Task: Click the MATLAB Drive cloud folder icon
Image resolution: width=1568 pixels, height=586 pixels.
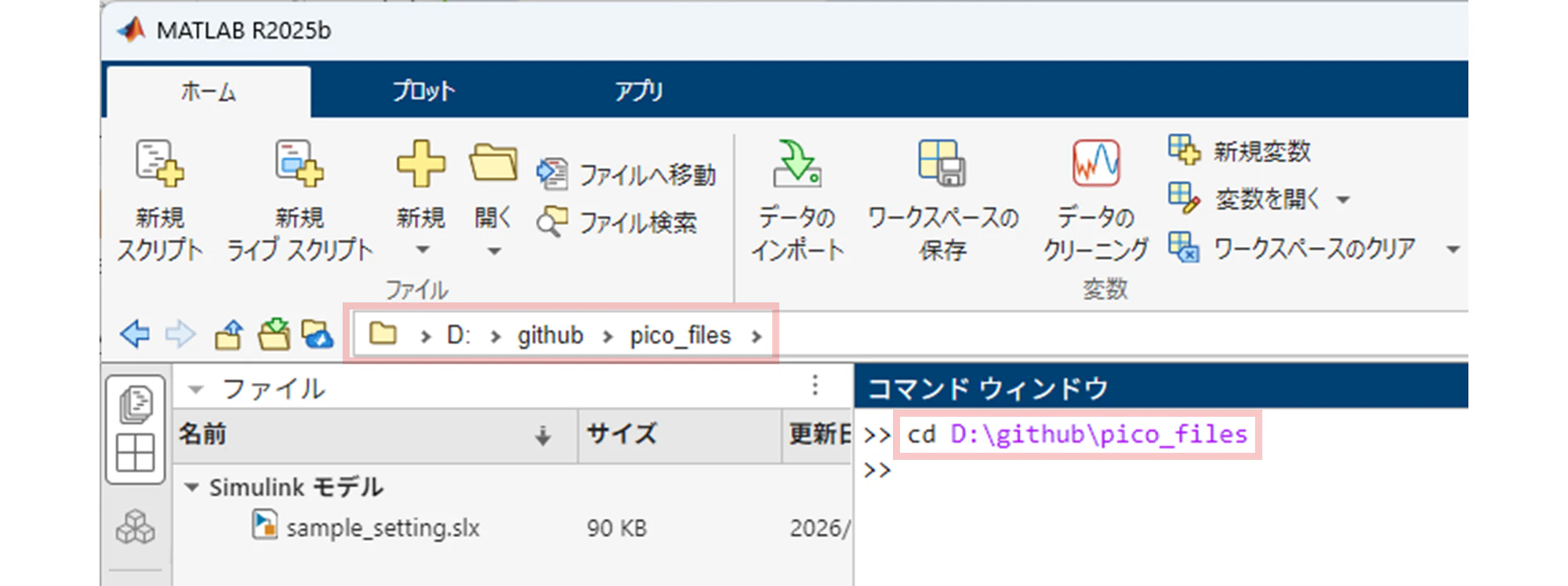Action: 318,335
